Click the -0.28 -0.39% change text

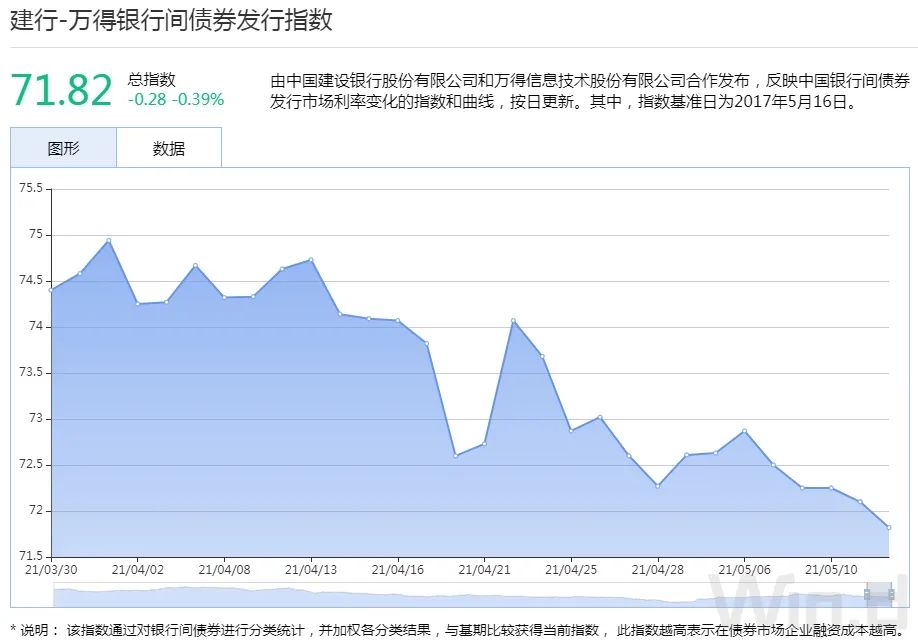176,100
